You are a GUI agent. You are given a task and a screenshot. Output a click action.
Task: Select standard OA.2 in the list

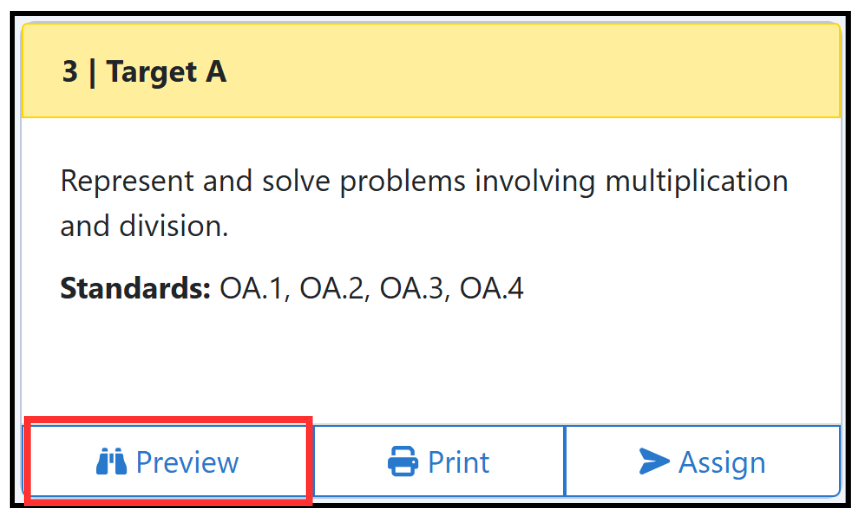334,288
